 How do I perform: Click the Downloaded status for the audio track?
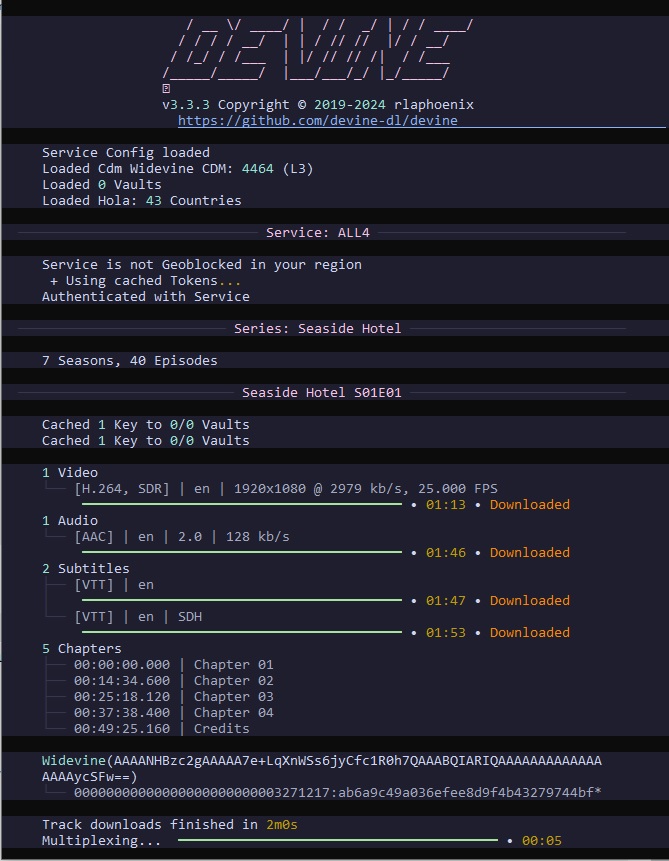[x=529, y=553]
